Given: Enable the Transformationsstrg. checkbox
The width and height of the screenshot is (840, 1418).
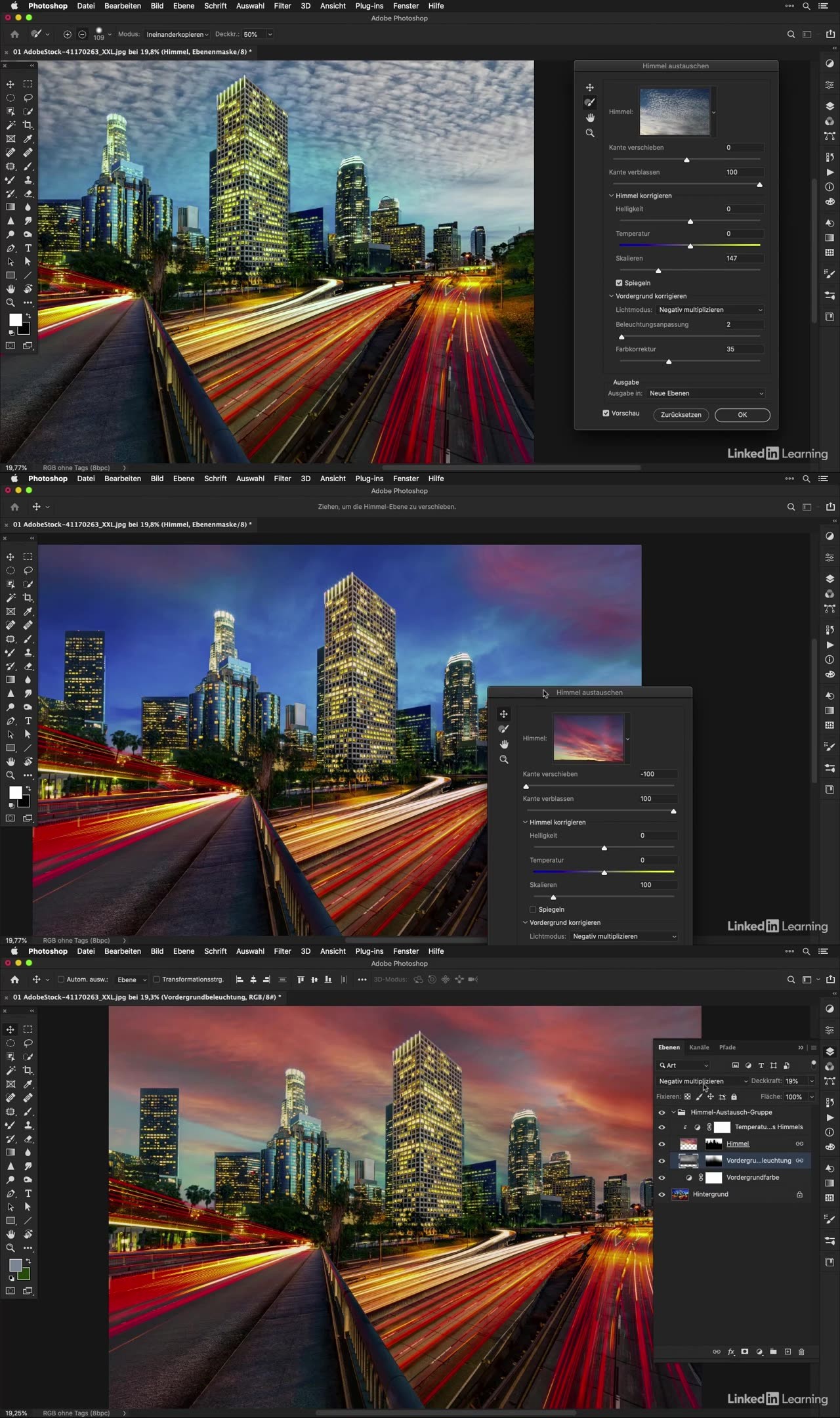Looking at the screenshot, I should pyautogui.click(x=156, y=979).
